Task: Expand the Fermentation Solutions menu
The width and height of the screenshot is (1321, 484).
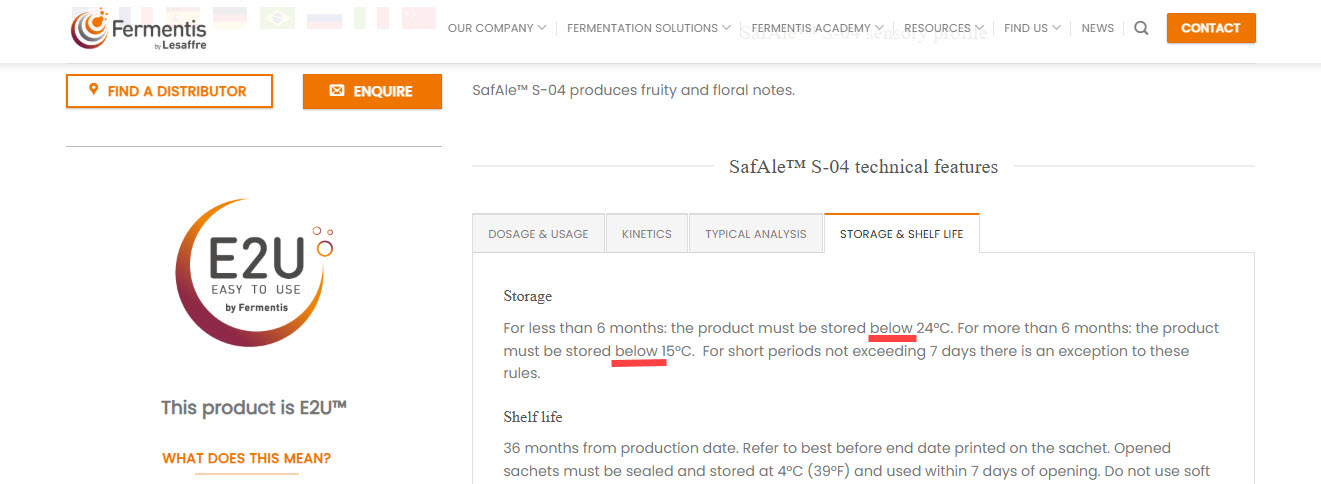Action: [x=648, y=28]
